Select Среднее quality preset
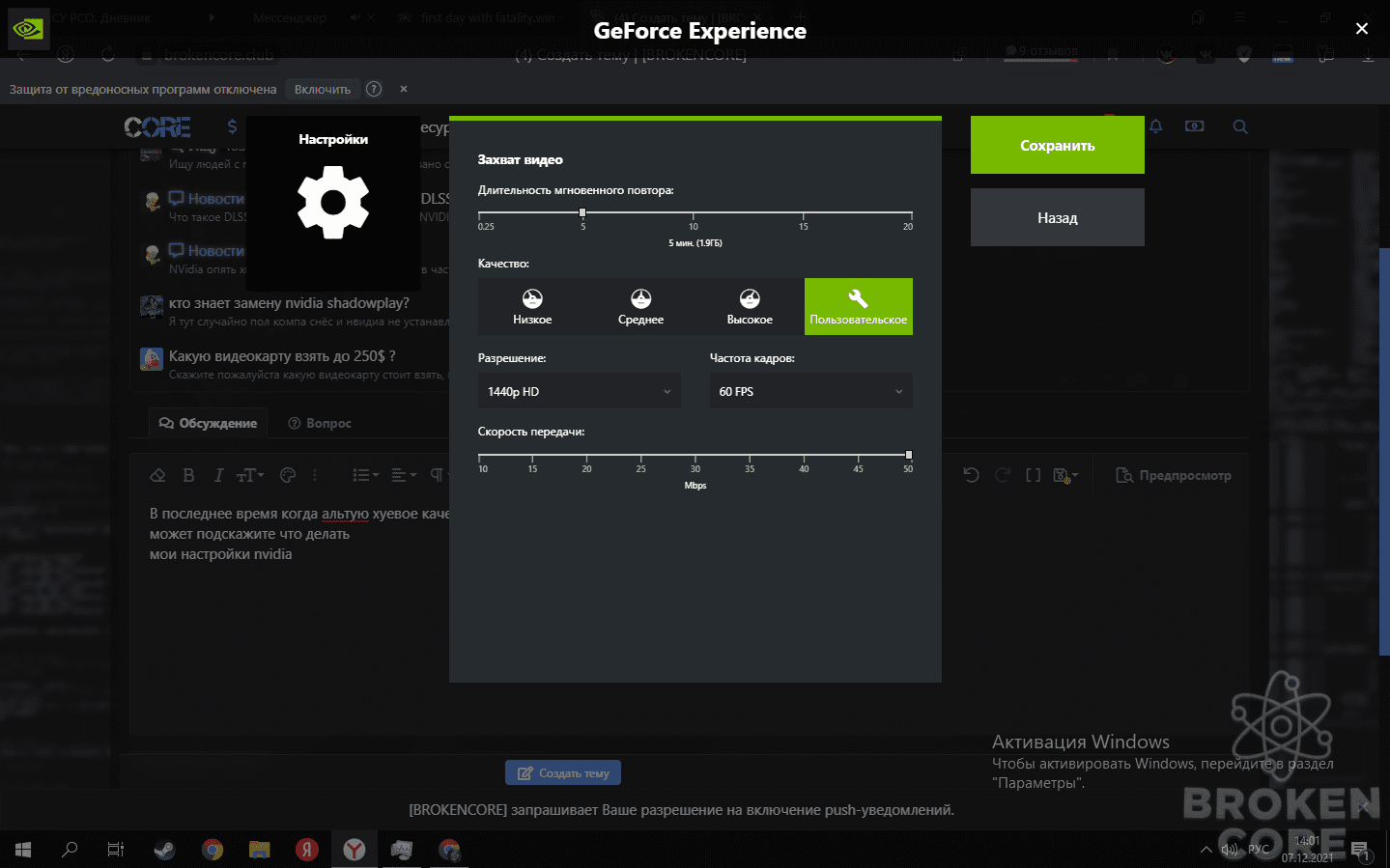Viewport: 1390px width, 868px height. point(641,306)
